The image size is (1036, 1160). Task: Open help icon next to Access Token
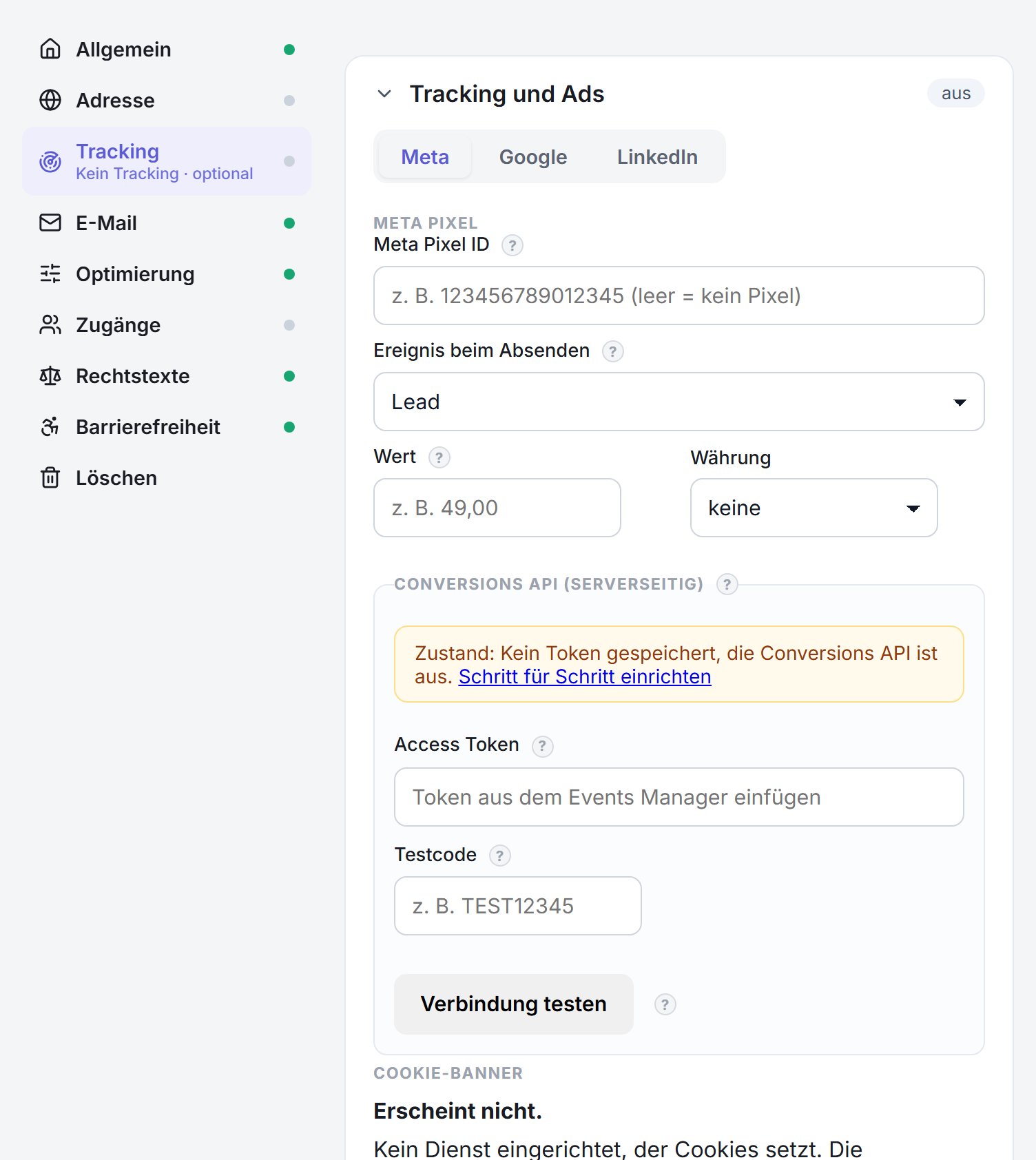coord(543,745)
